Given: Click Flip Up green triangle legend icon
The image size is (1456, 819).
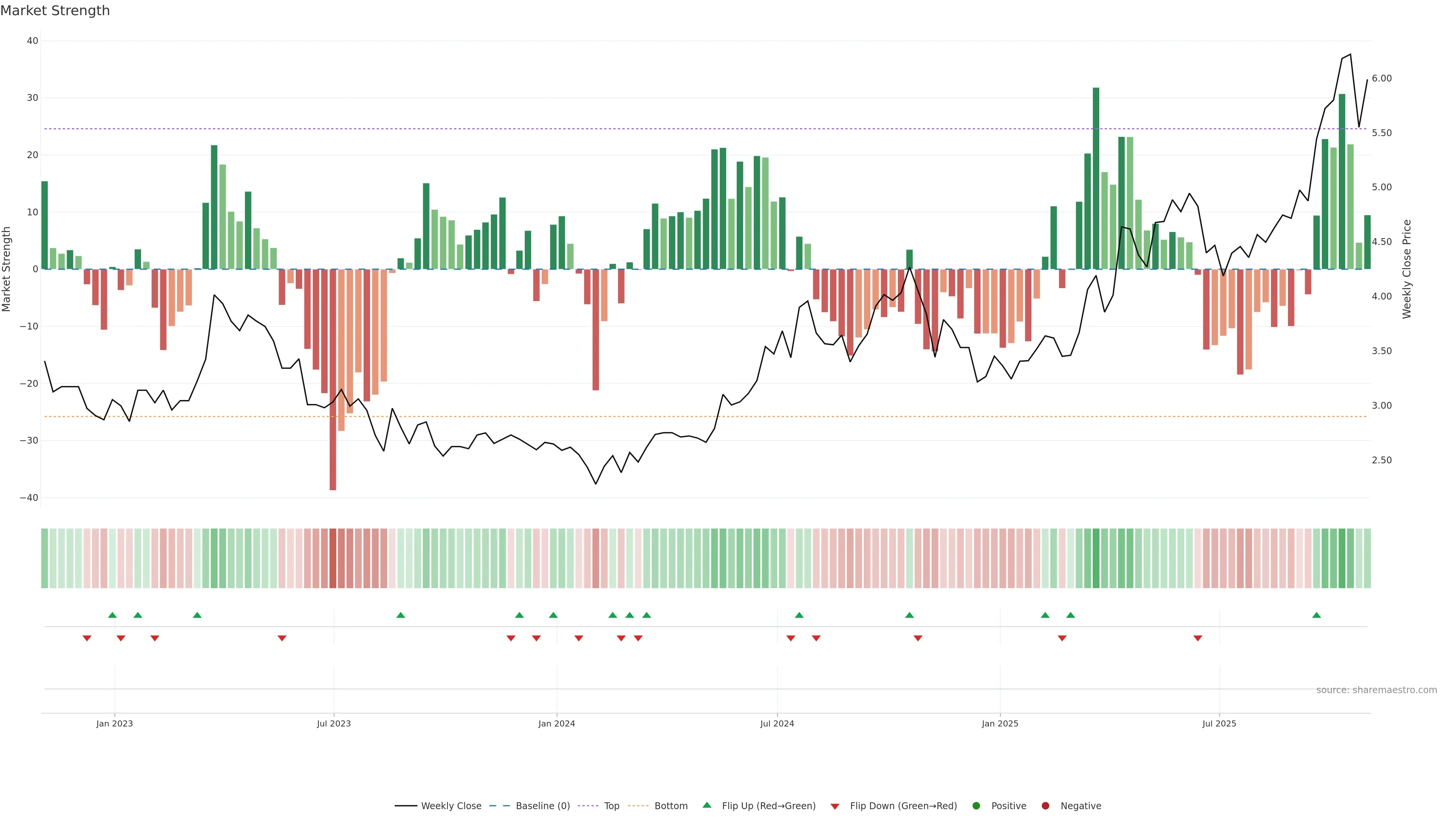Looking at the screenshot, I should pyautogui.click(x=706, y=805).
